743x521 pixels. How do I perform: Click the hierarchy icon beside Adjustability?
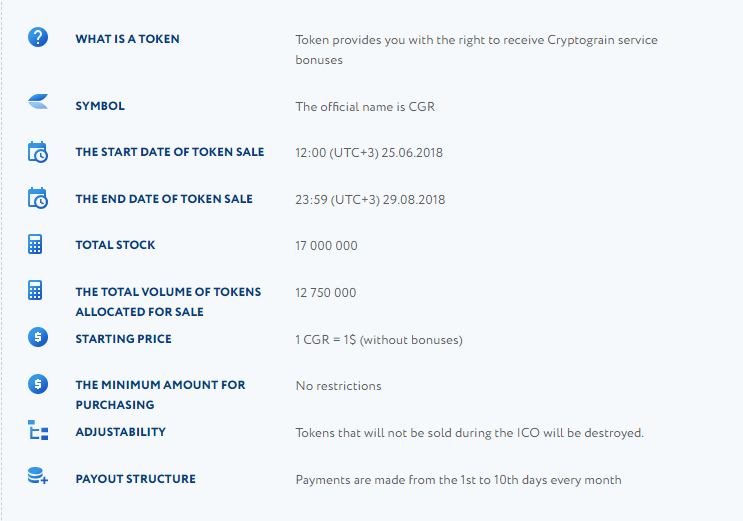pyautogui.click(x=38, y=430)
